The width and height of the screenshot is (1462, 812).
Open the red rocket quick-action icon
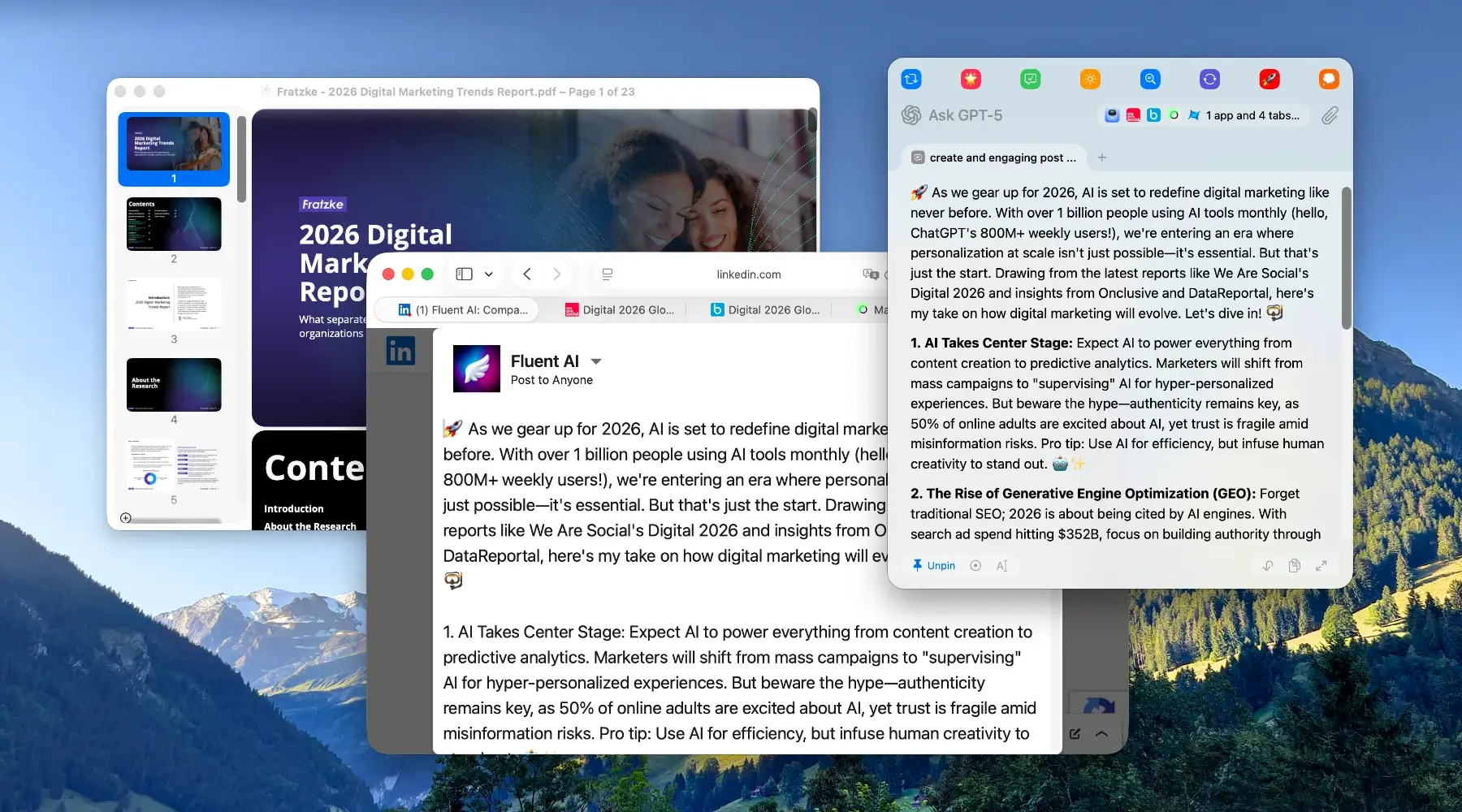pyautogui.click(x=1269, y=79)
